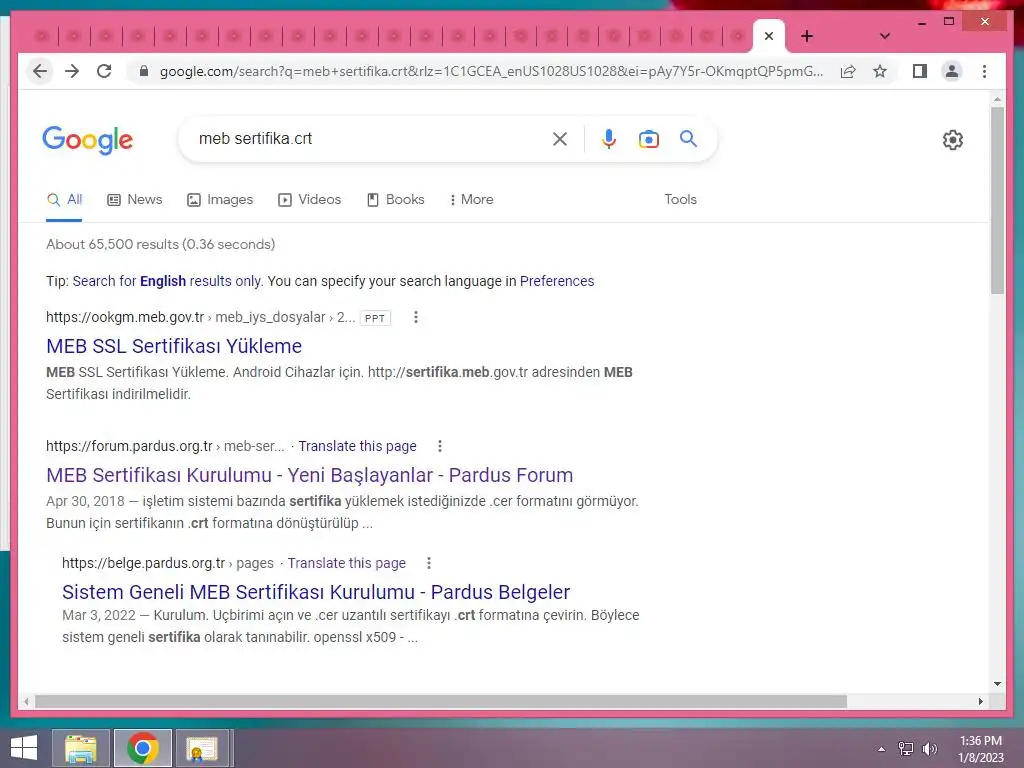Search by image with camera icon
The width and height of the screenshot is (1024, 768).
tap(648, 139)
